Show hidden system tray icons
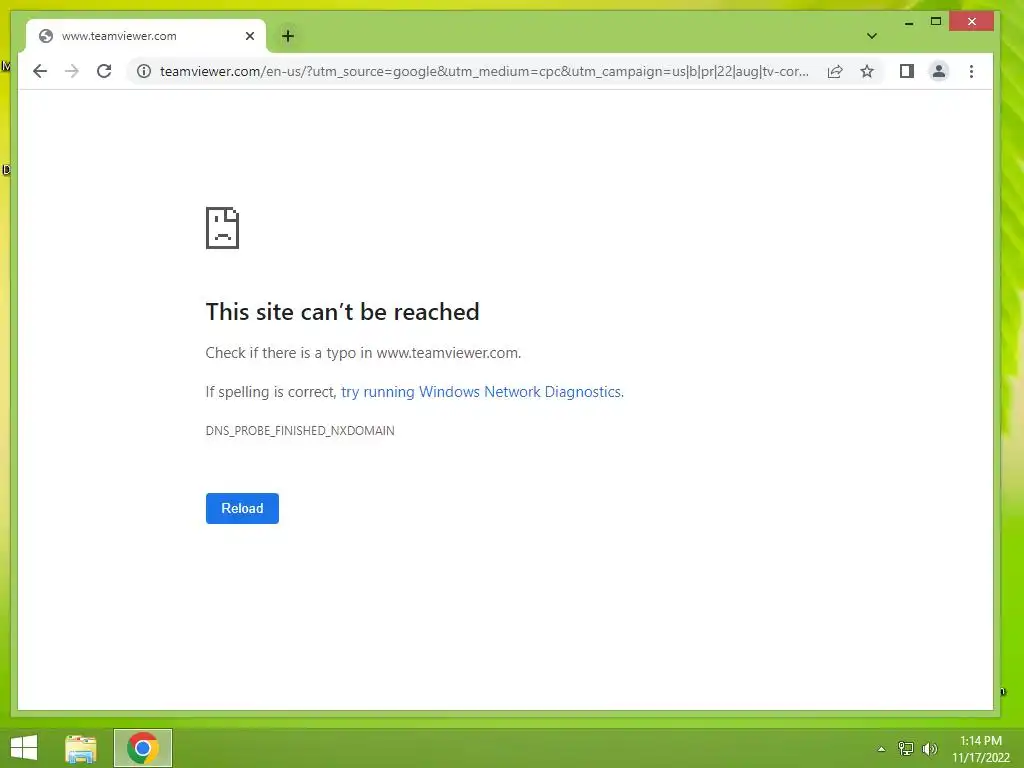The image size is (1024, 768). click(881, 749)
